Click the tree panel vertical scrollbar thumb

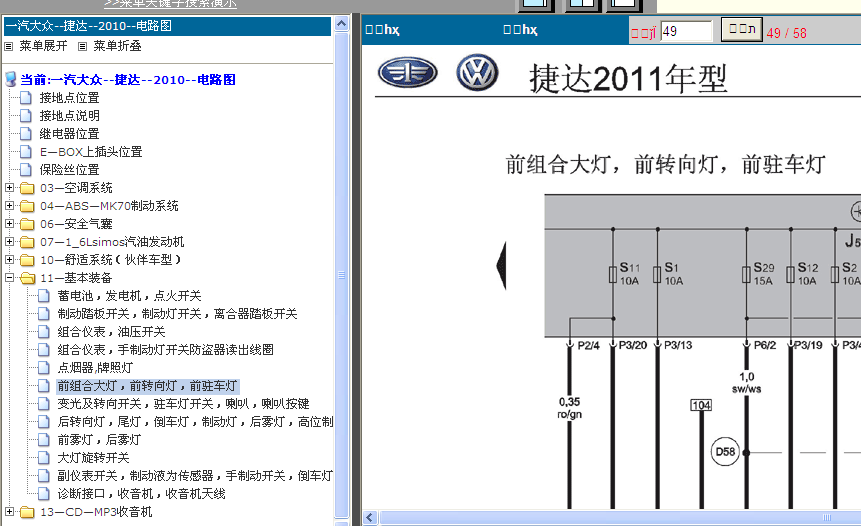coord(342,275)
